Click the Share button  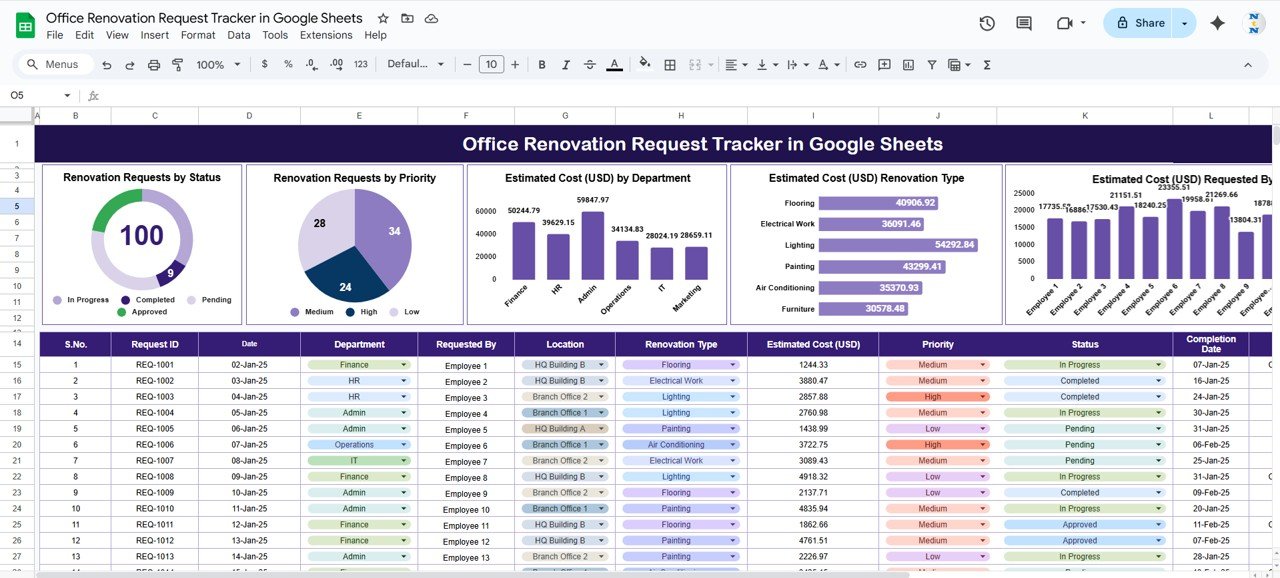point(1139,23)
